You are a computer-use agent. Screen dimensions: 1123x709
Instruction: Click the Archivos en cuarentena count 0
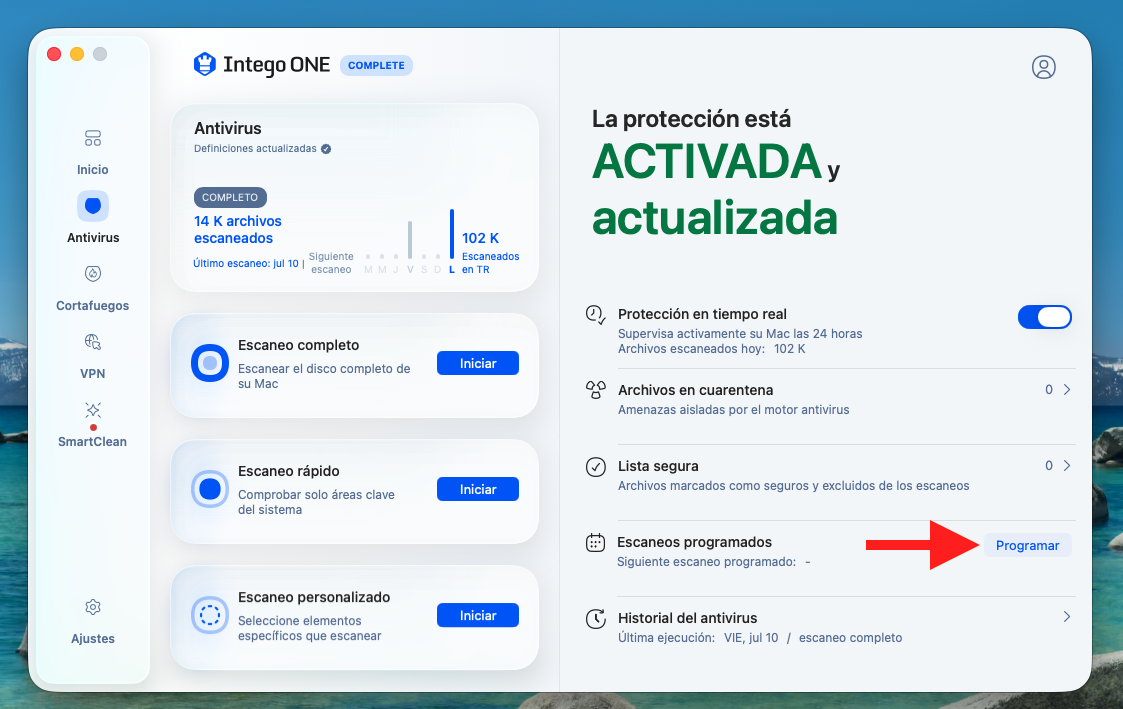click(x=1049, y=390)
